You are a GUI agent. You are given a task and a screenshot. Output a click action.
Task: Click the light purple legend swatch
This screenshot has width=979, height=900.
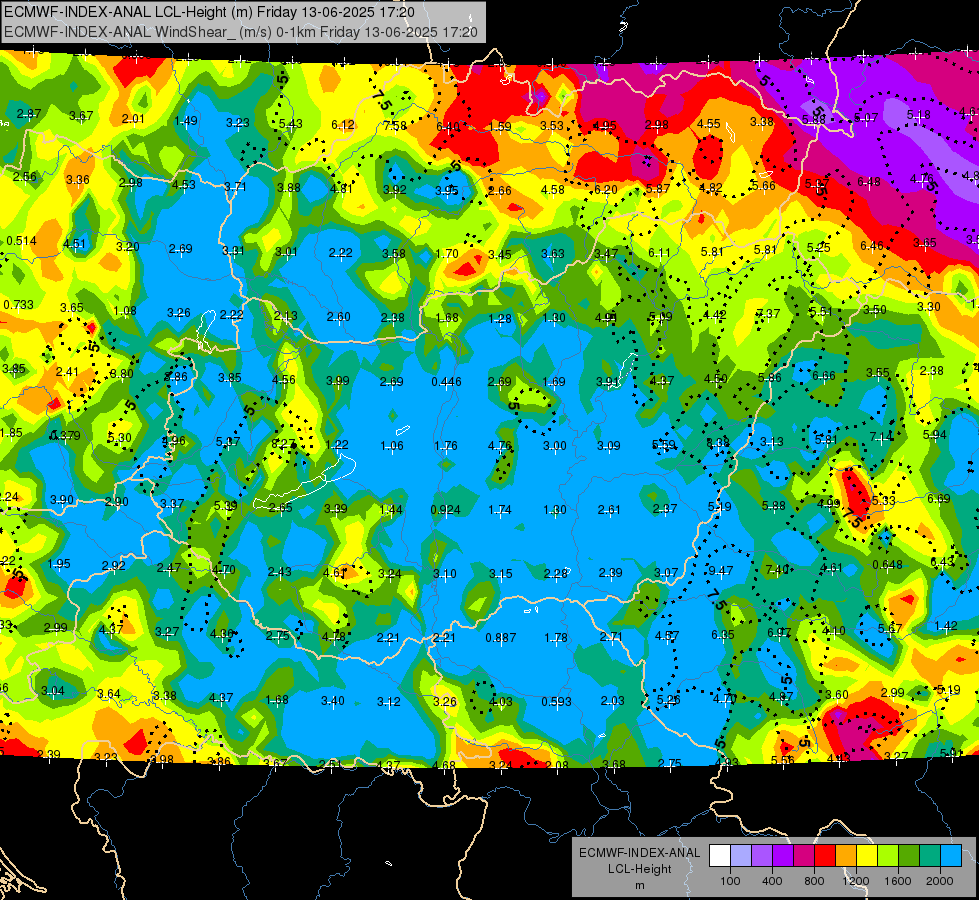[x=762, y=856]
